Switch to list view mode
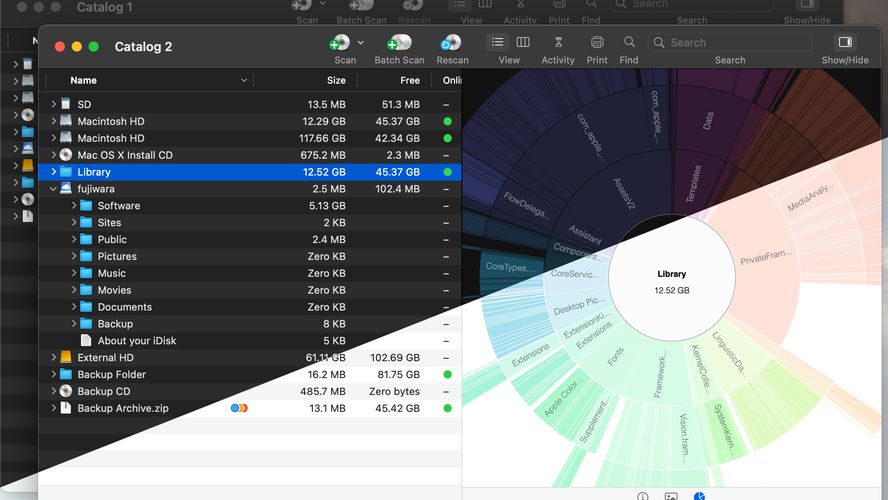888x500 pixels. [497, 42]
